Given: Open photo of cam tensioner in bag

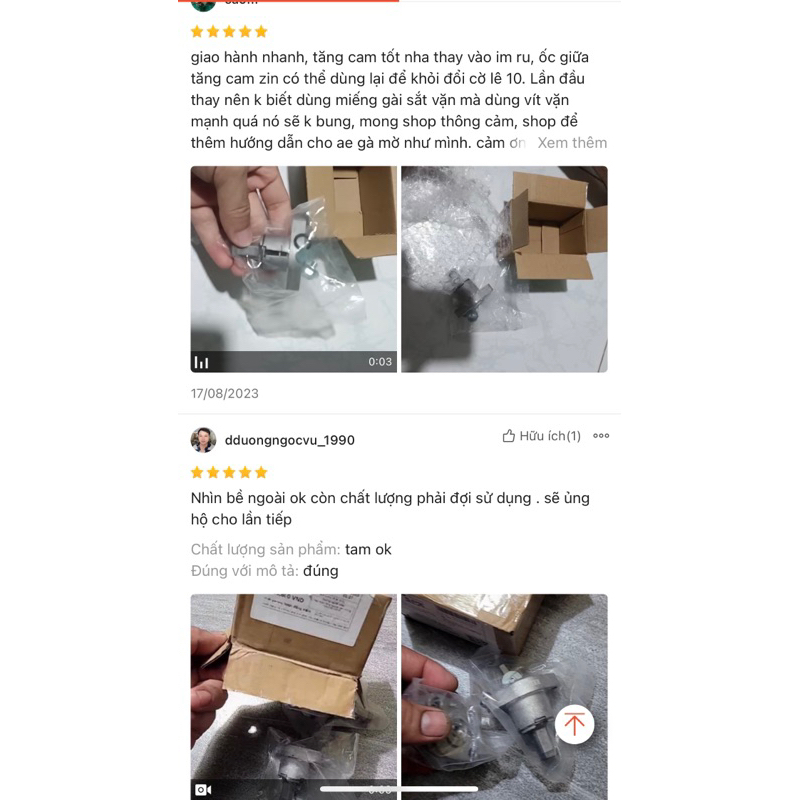Looking at the screenshot, I should tap(504, 697).
